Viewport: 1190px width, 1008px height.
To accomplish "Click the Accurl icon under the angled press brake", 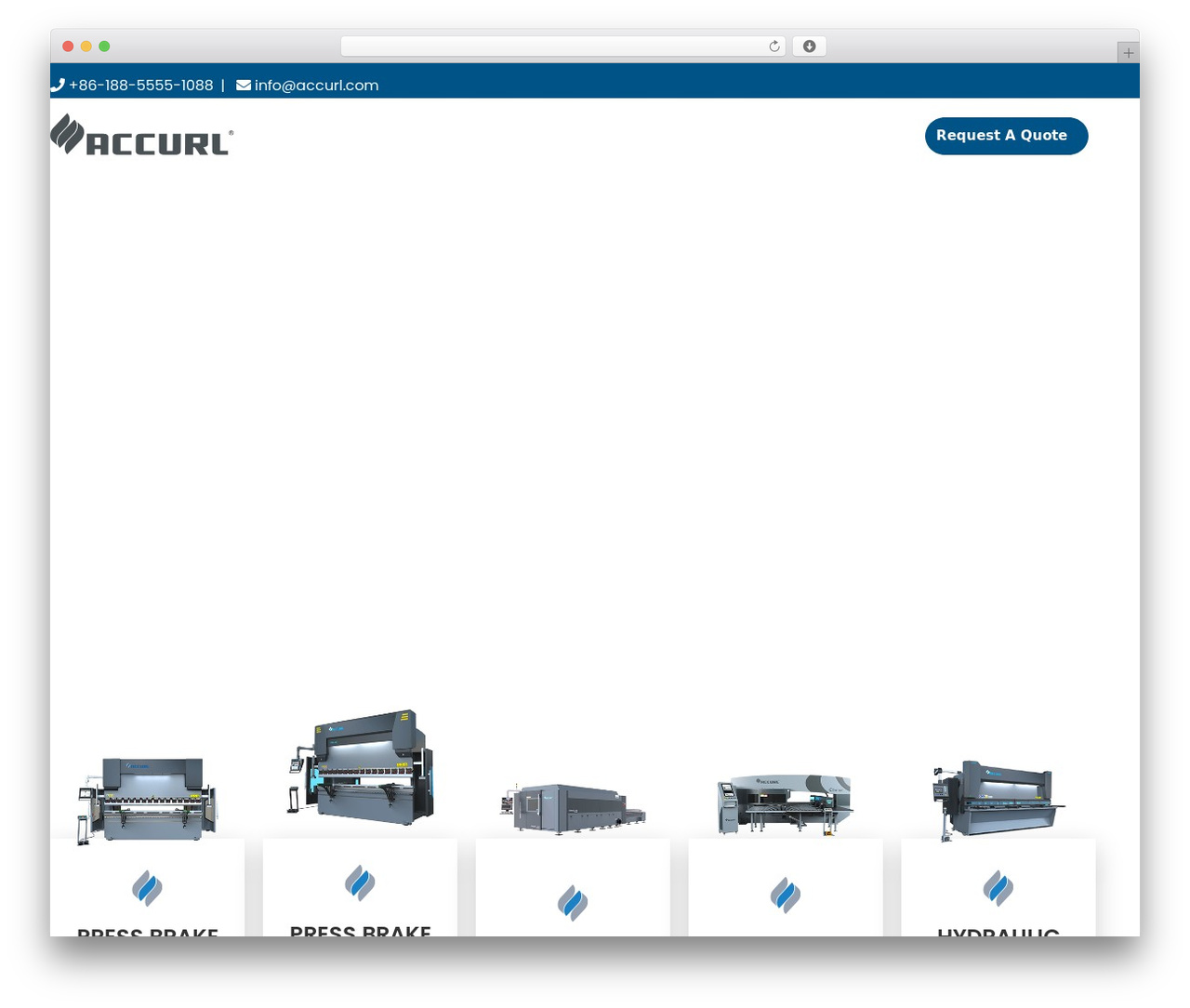I will (360, 882).
